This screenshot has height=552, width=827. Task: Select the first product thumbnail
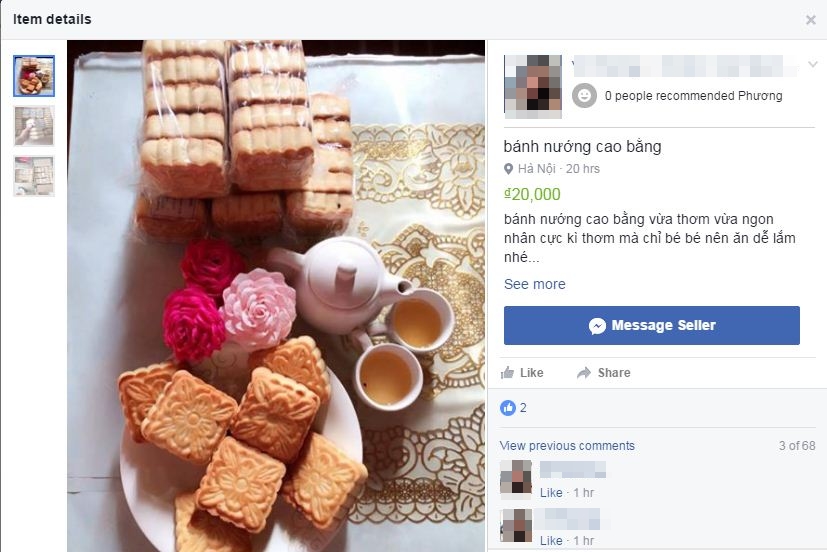[x=34, y=76]
